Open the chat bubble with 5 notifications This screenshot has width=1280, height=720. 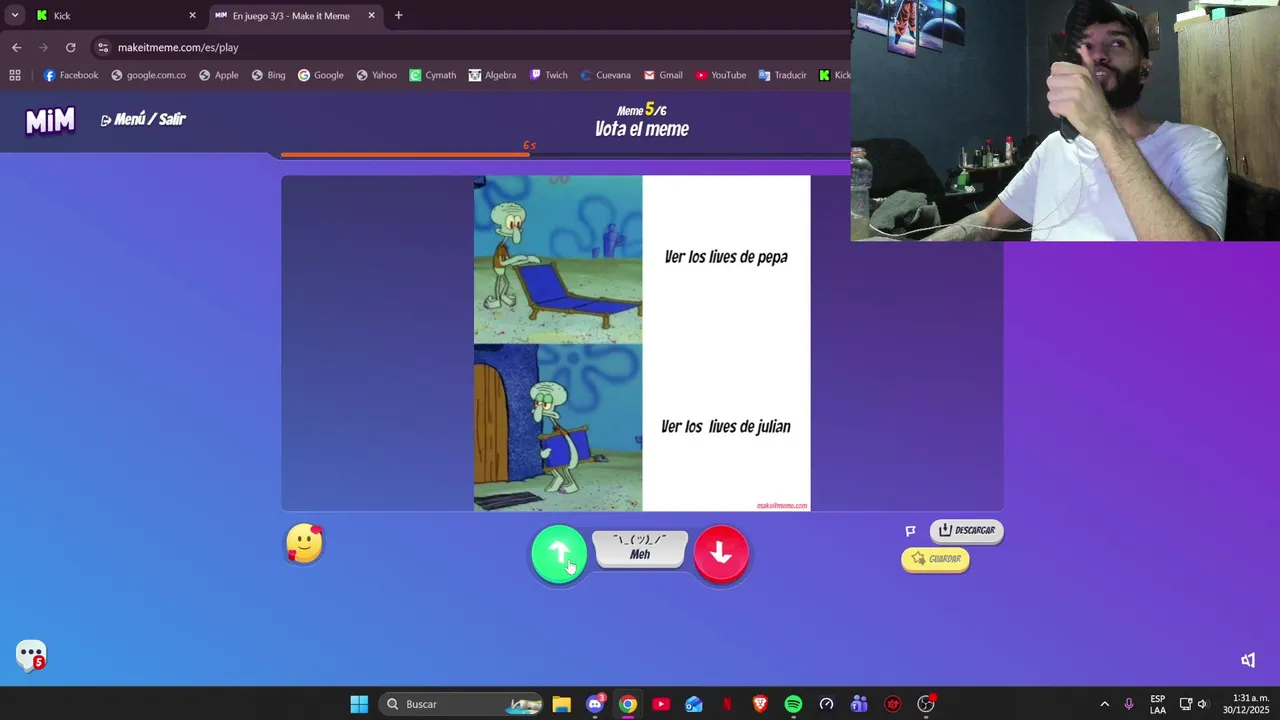(31, 655)
